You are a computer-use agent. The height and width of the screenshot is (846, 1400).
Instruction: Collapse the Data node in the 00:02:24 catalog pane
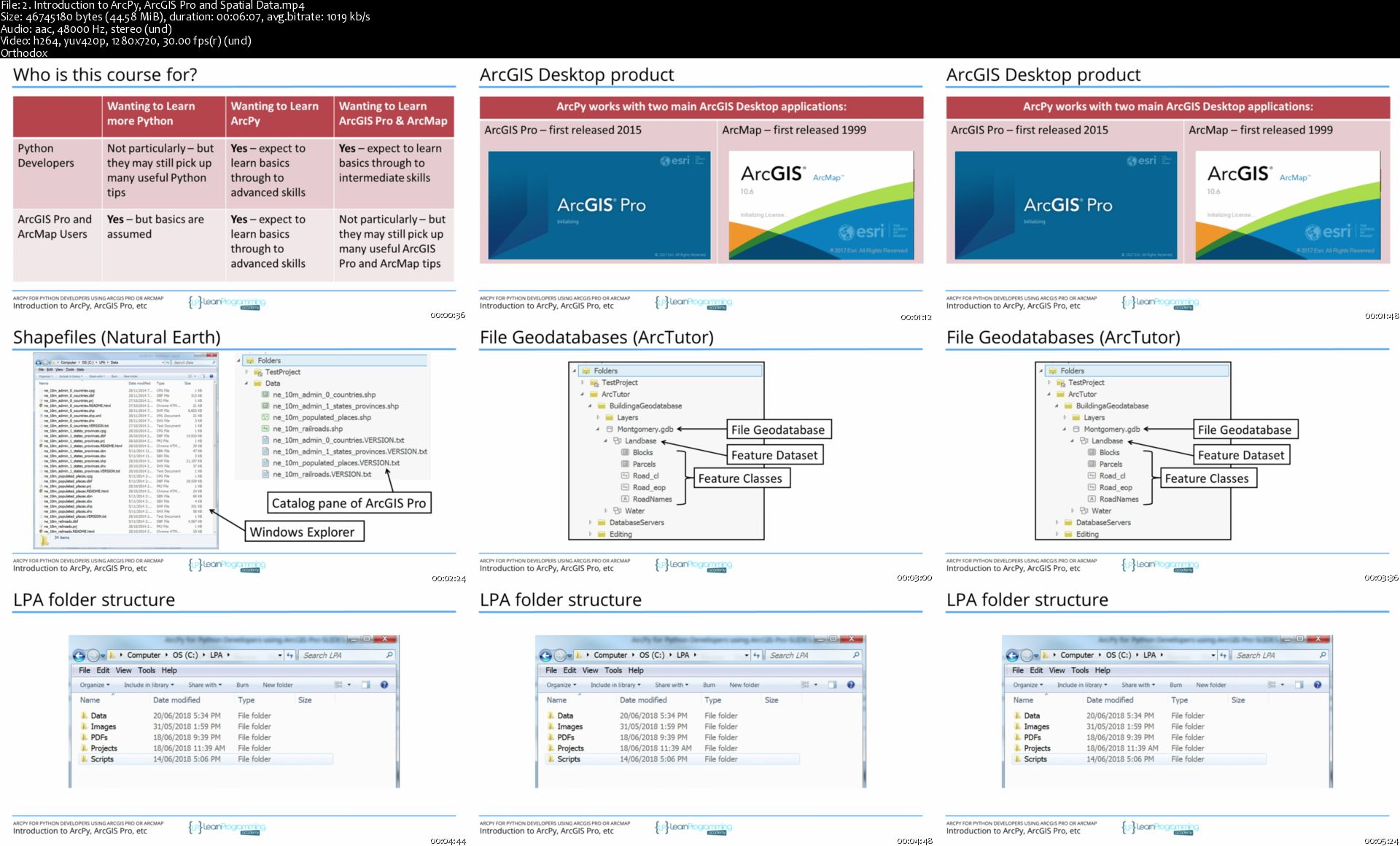click(246, 384)
